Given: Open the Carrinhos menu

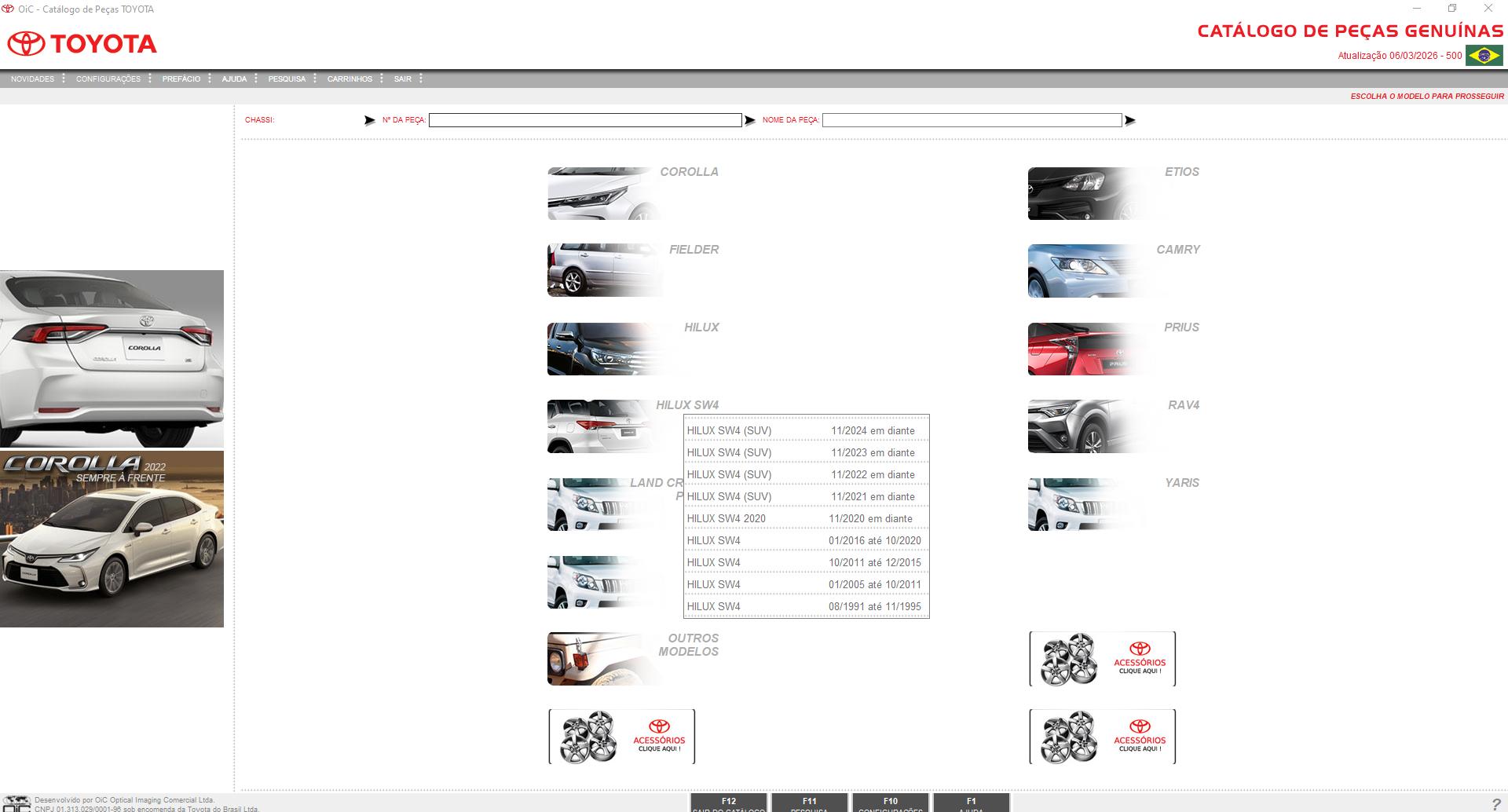Looking at the screenshot, I should [x=350, y=79].
